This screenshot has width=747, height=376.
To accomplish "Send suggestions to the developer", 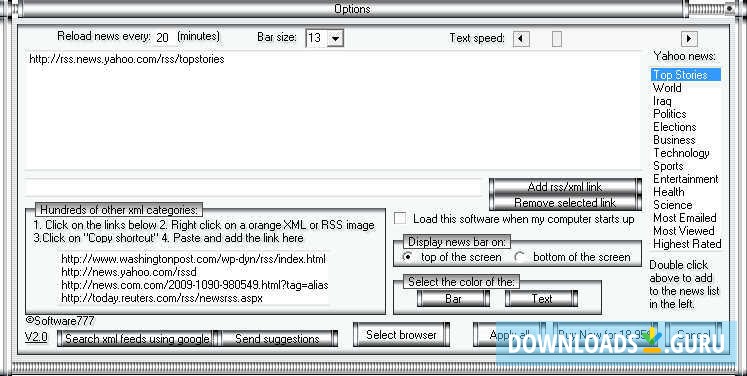I will click(x=278, y=339).
